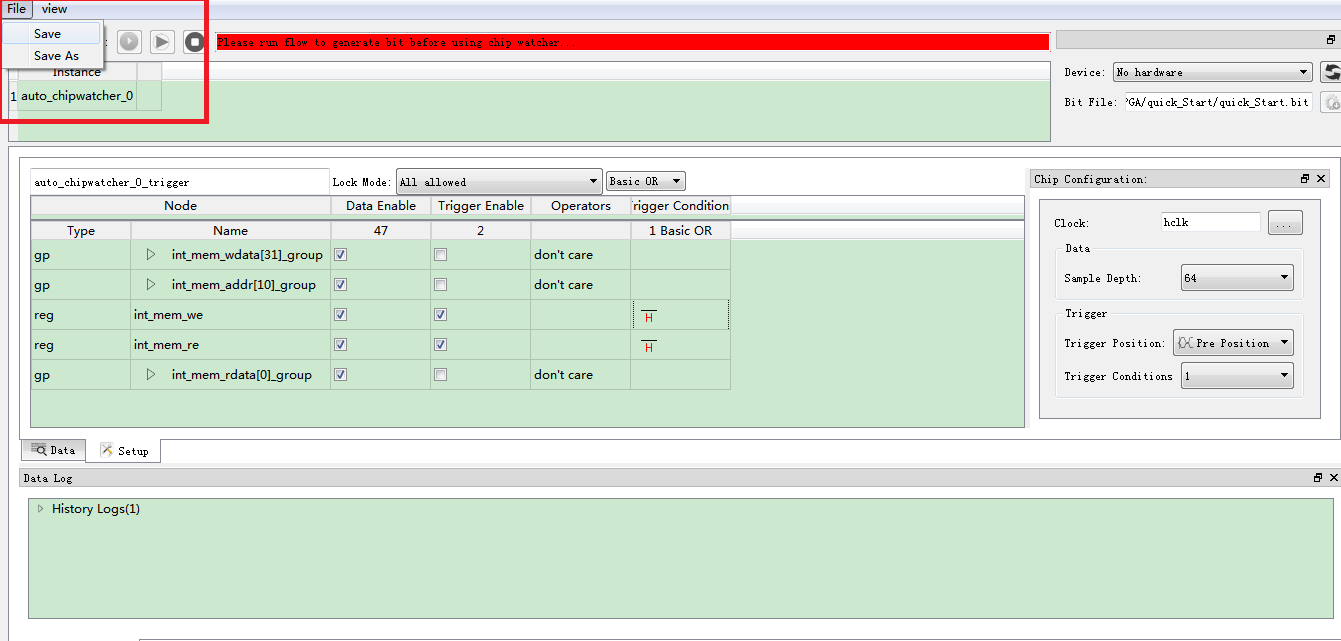Uncheck Data Enable for int_mem_wdata[31]_group
Screen dimensions: 1341x641
[341, 255]
